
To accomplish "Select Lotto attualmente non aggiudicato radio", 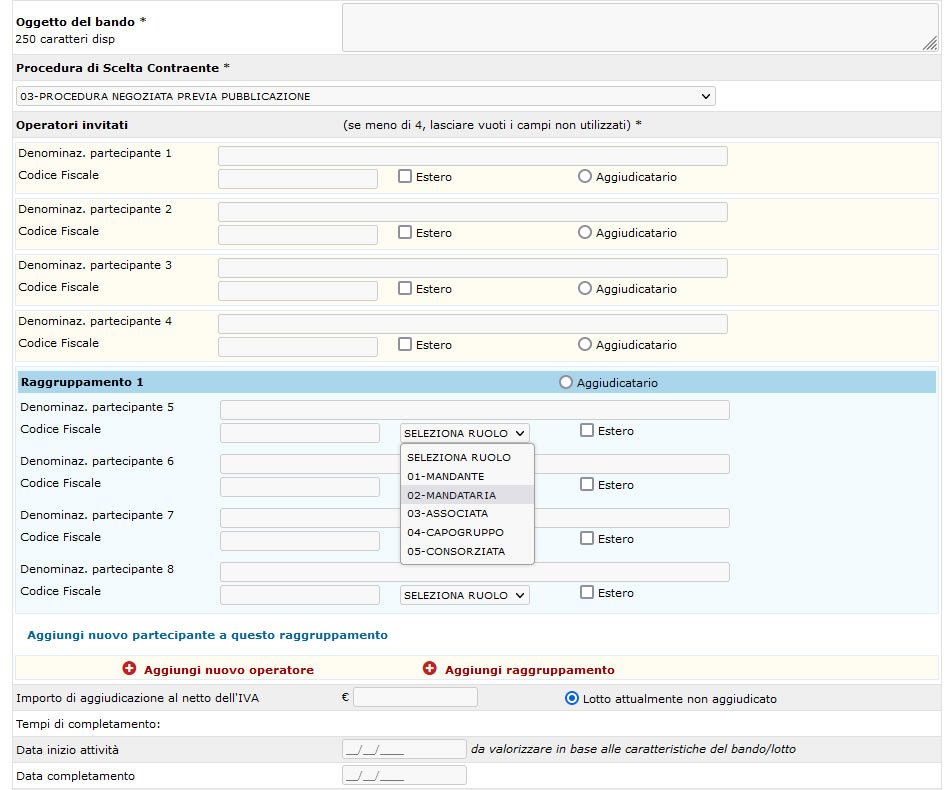I will (572, 698).
